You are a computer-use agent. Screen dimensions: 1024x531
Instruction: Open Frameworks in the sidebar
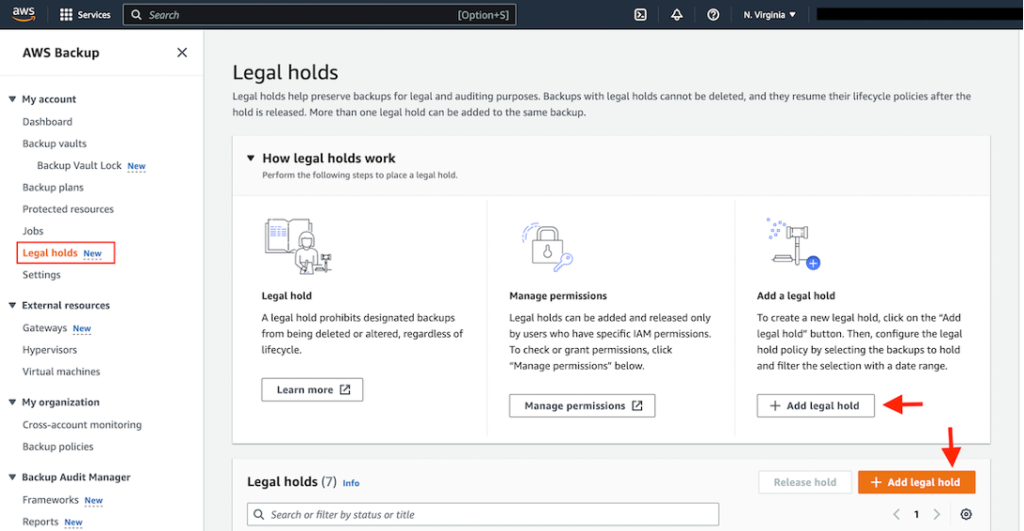[x=50, y=500]
